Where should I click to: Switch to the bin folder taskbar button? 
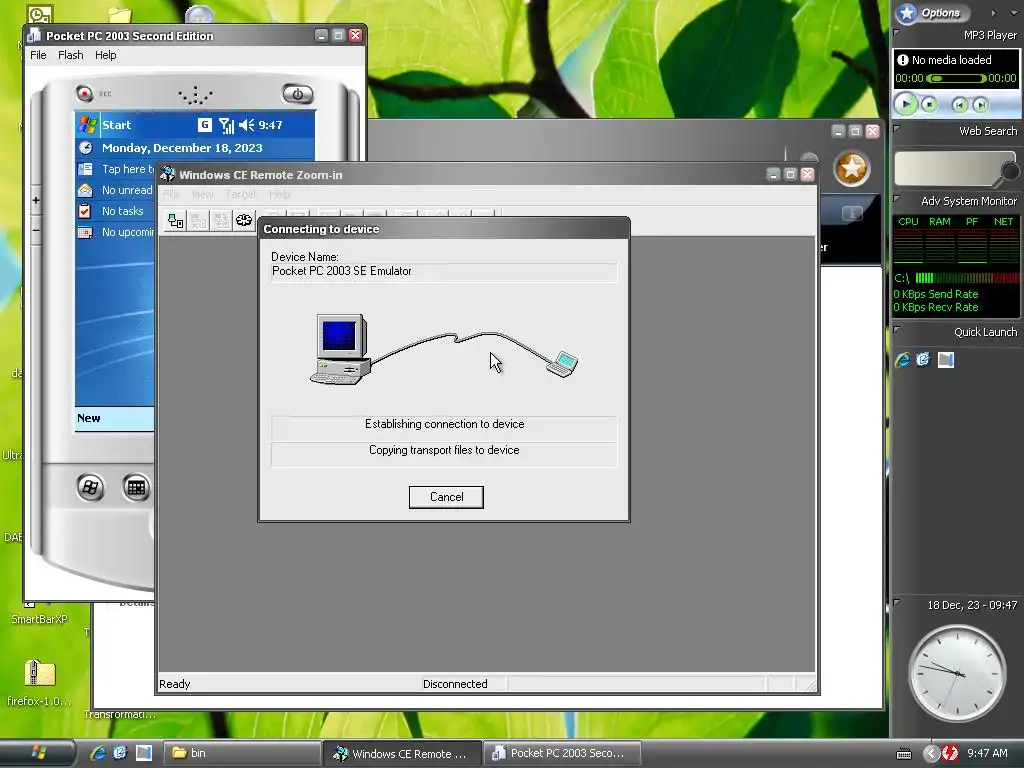240,753
